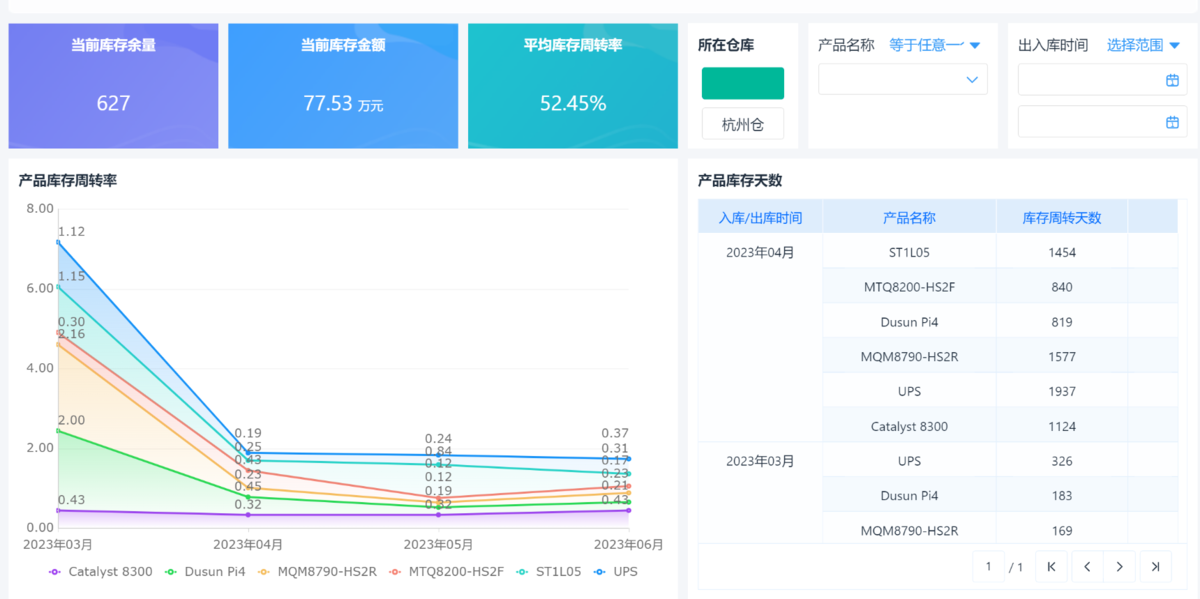Click the value 183 in table

point(1062,495)
